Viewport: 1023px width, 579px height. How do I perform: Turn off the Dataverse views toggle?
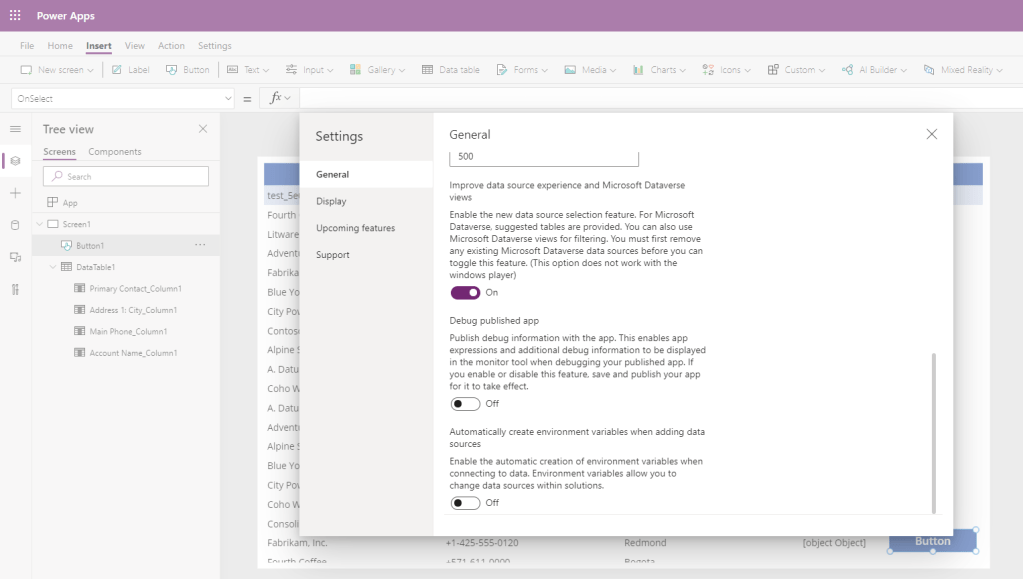click(465, 293)
